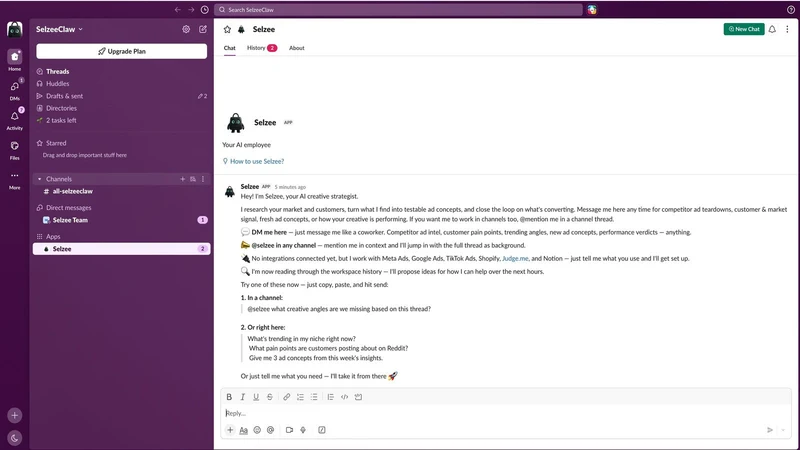800x450 pixels.
Task: Insert a blockquote in the reply
Action: coord(331,397)
